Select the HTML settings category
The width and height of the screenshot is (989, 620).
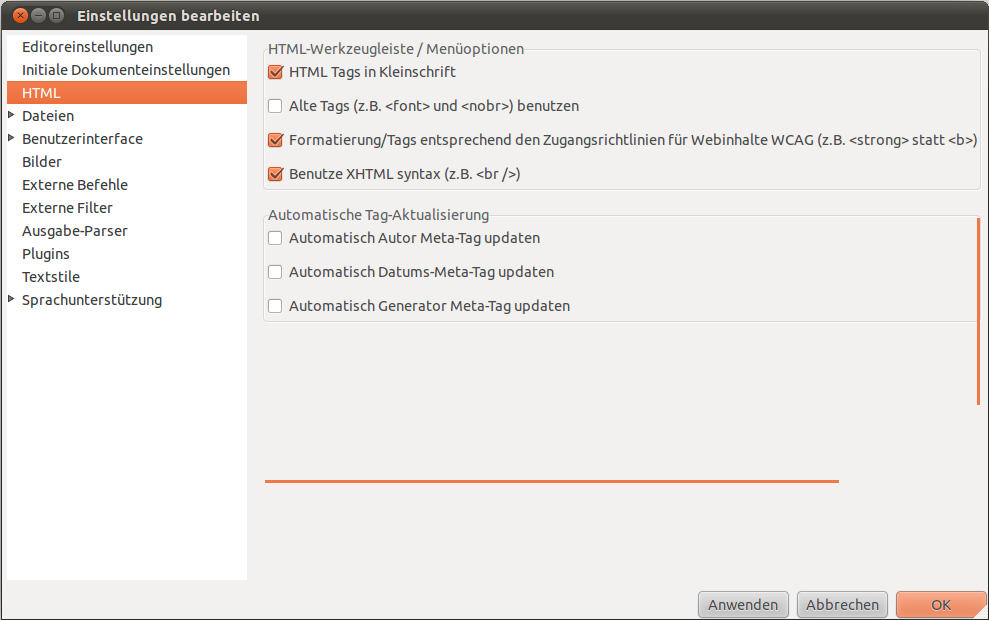[x=41, y=93]
